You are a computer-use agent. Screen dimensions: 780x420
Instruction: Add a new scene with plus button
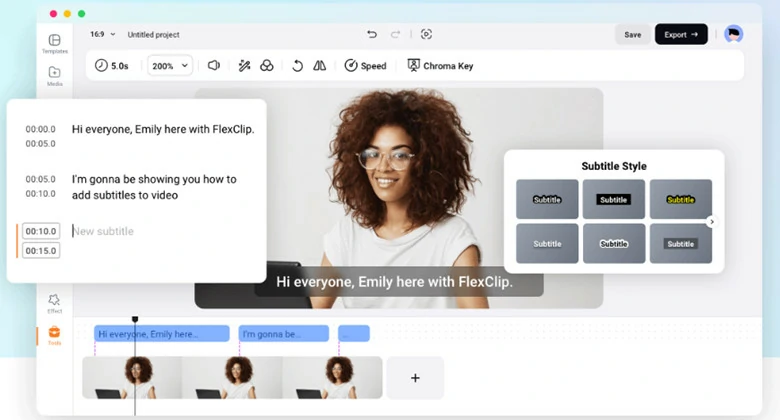(x=415, y=378)
